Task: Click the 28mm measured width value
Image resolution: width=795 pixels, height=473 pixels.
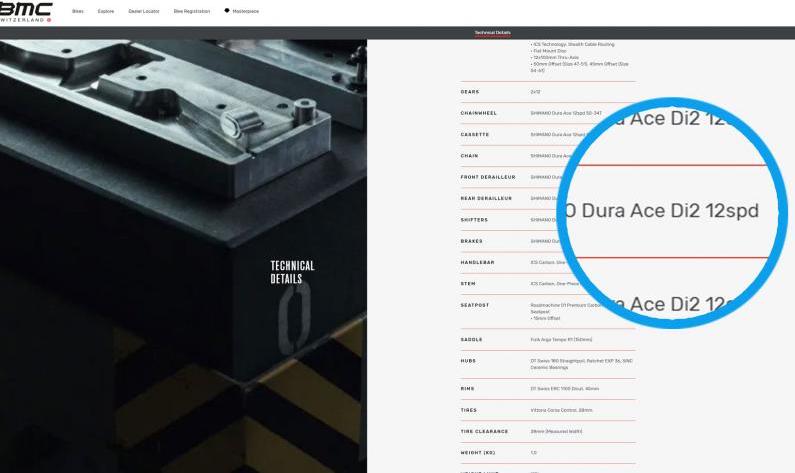Action: (556, 431)
